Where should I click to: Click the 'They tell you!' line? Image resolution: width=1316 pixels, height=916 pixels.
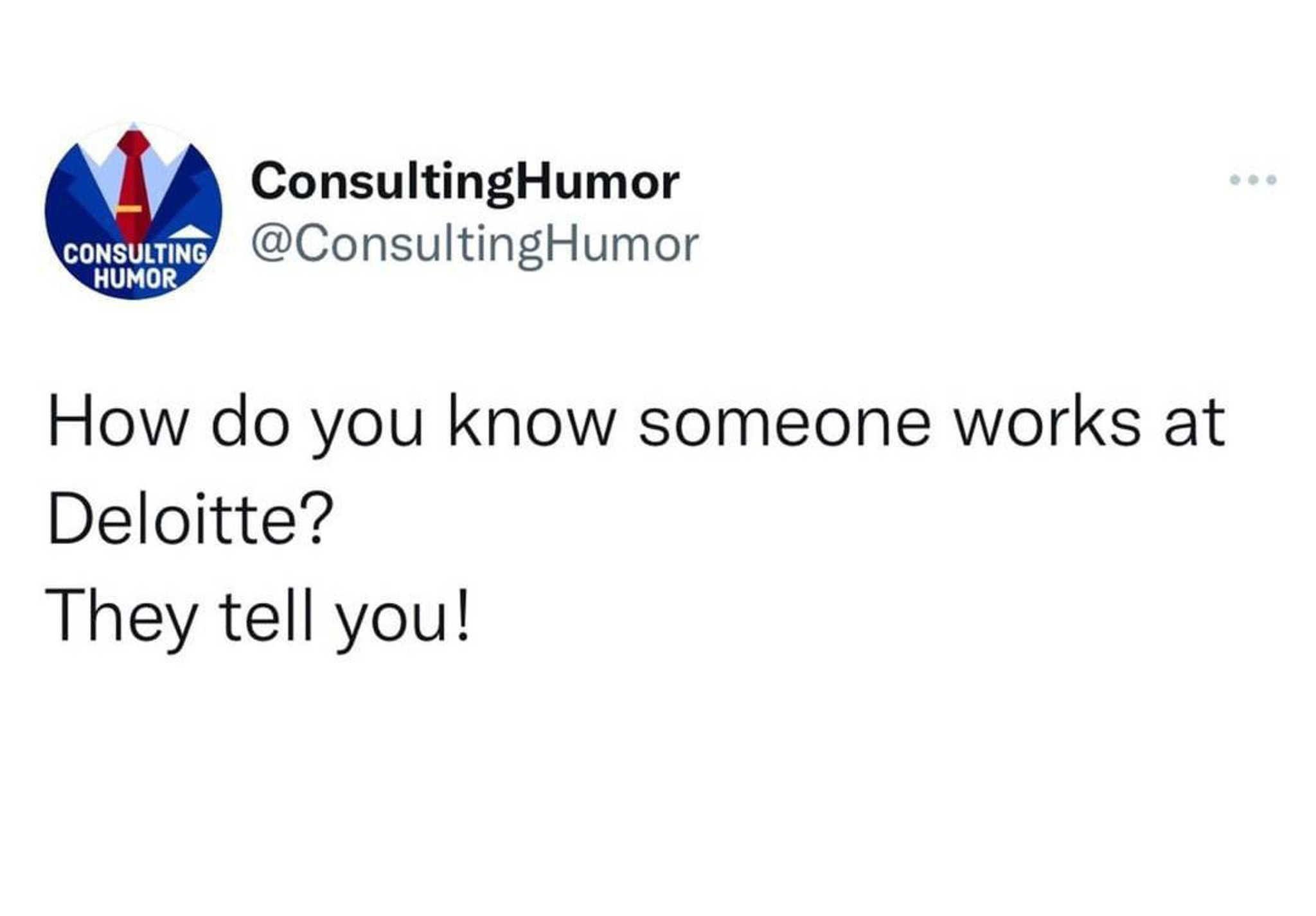tap(258, 618)
